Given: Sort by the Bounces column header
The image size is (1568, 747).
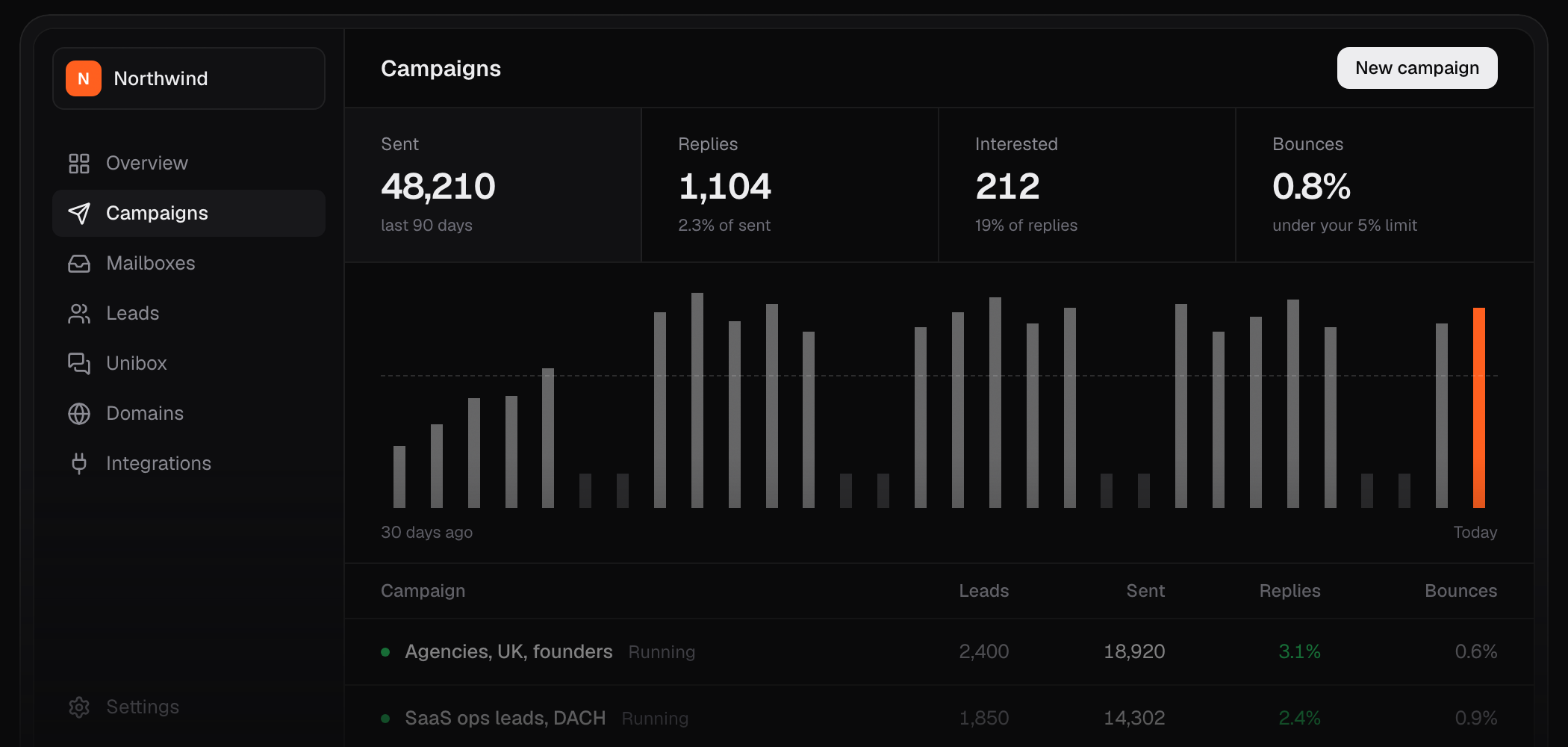Looking at the screenshot, I should (1460, 591).
